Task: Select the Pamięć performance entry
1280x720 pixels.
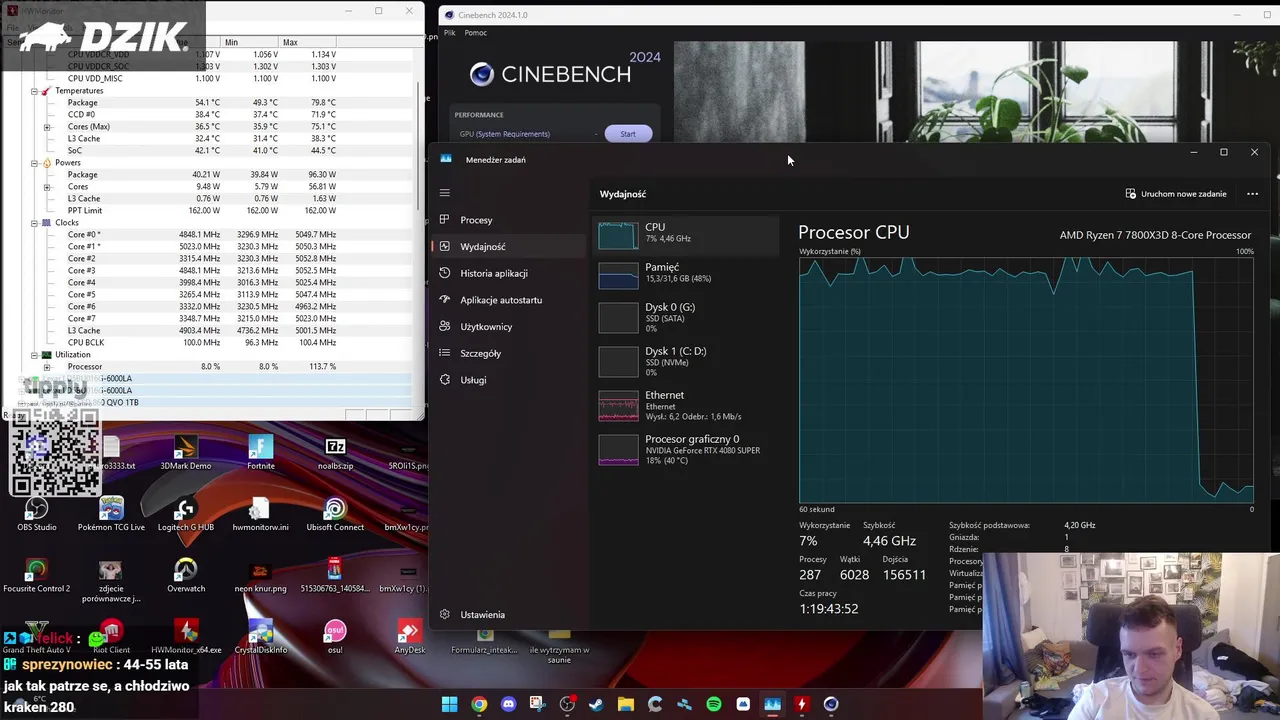Action: tap(686, 274)
